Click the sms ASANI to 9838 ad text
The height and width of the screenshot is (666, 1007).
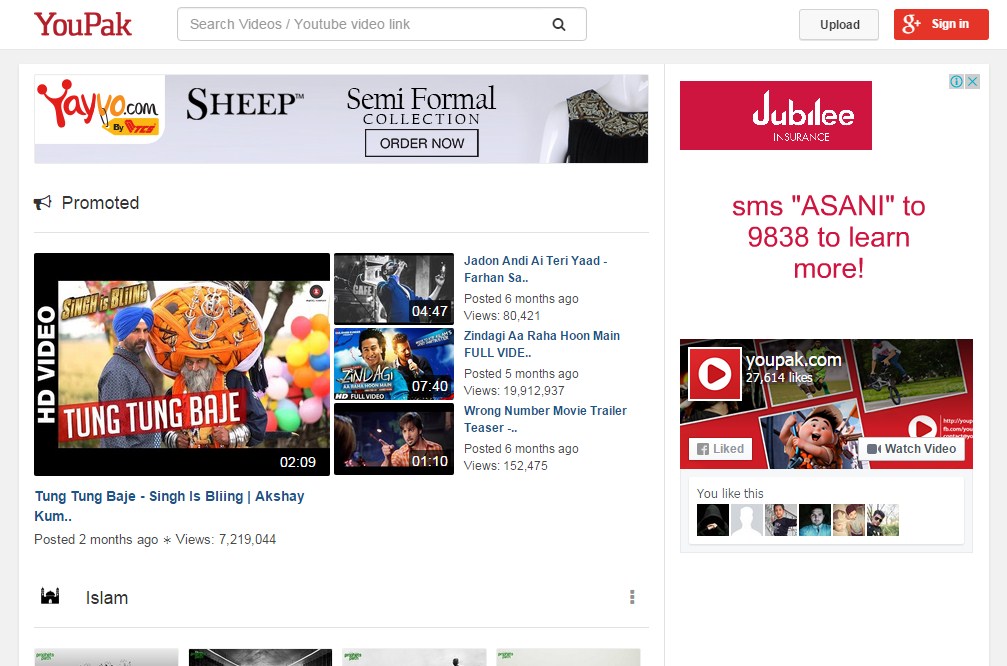[828, 237]
